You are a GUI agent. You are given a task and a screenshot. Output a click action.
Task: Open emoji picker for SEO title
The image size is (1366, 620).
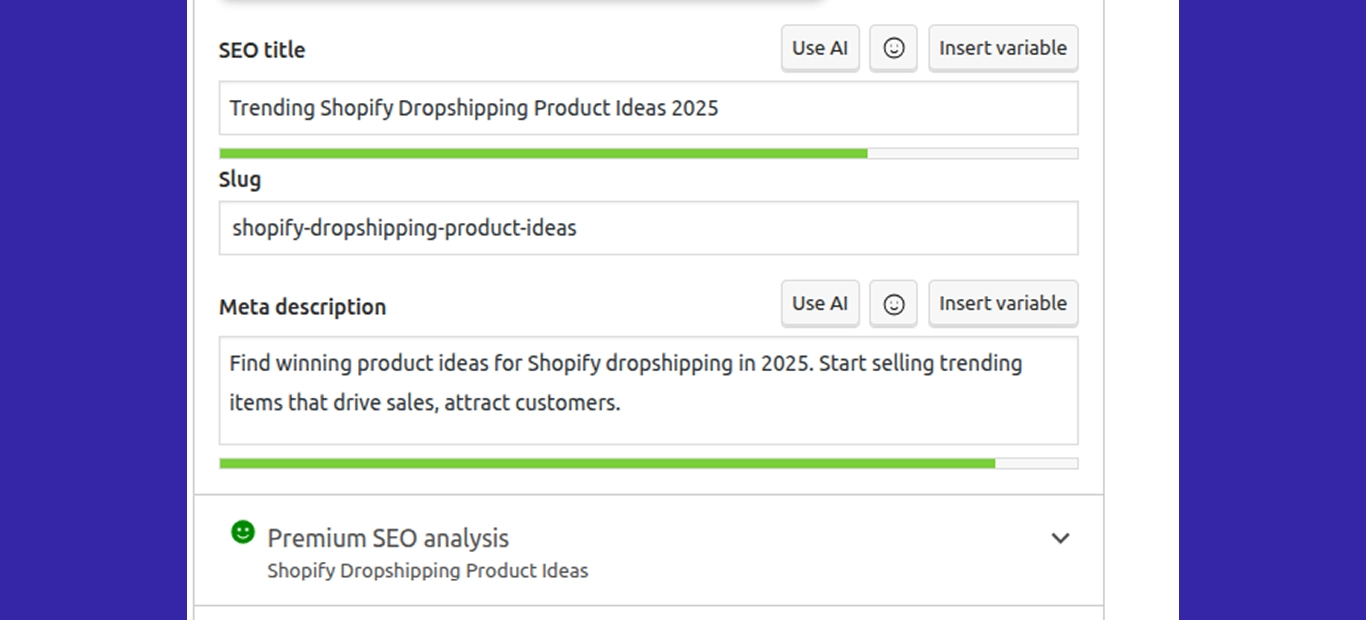893,48
